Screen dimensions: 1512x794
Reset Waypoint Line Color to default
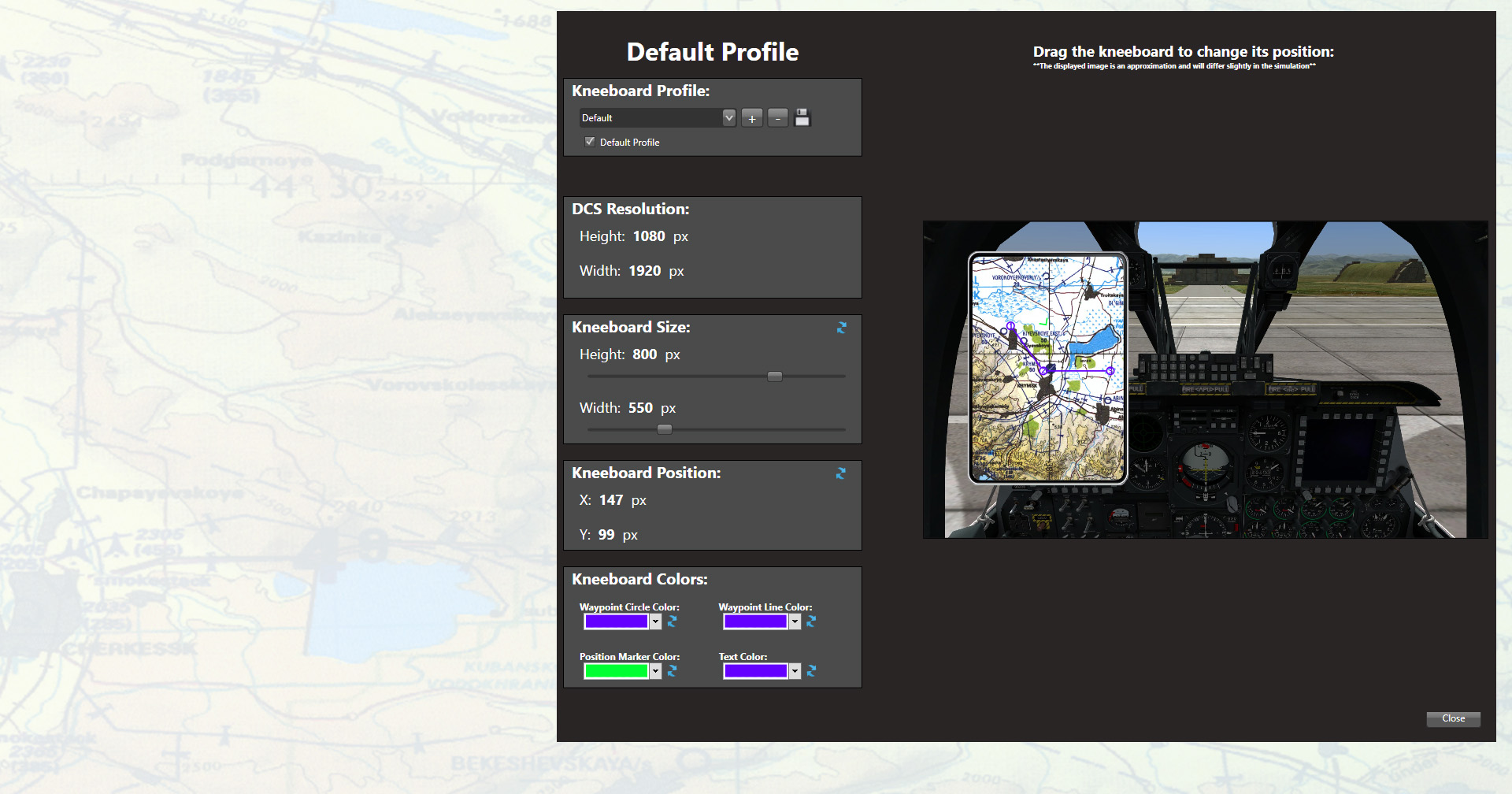click(x=812, y=621)
